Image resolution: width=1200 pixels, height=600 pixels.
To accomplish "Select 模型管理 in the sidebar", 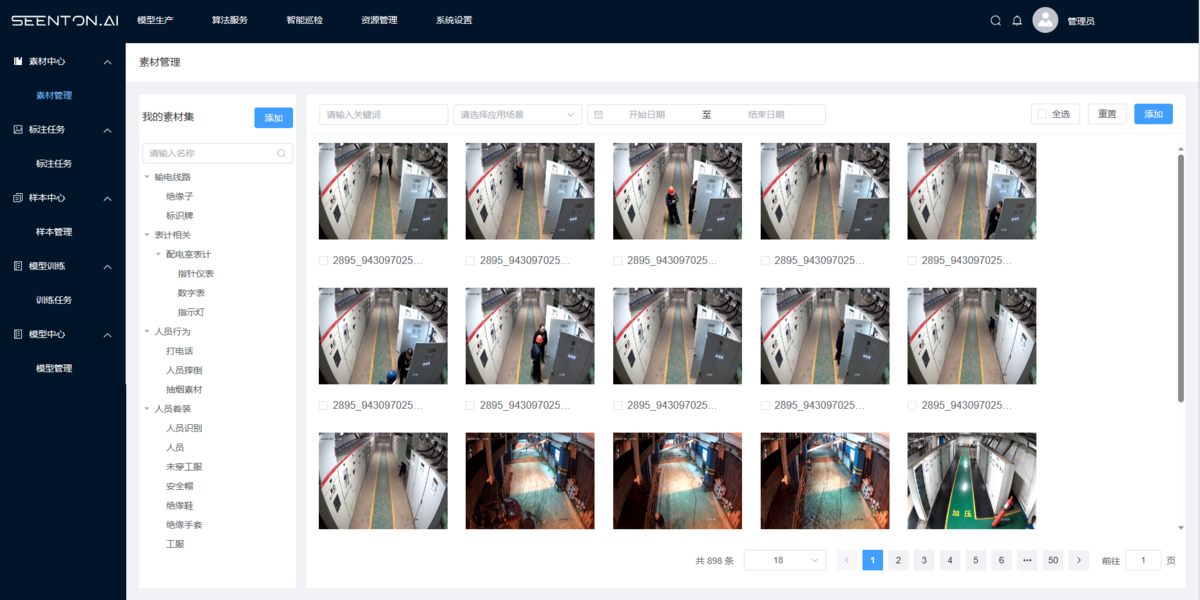I will (54, 368).
